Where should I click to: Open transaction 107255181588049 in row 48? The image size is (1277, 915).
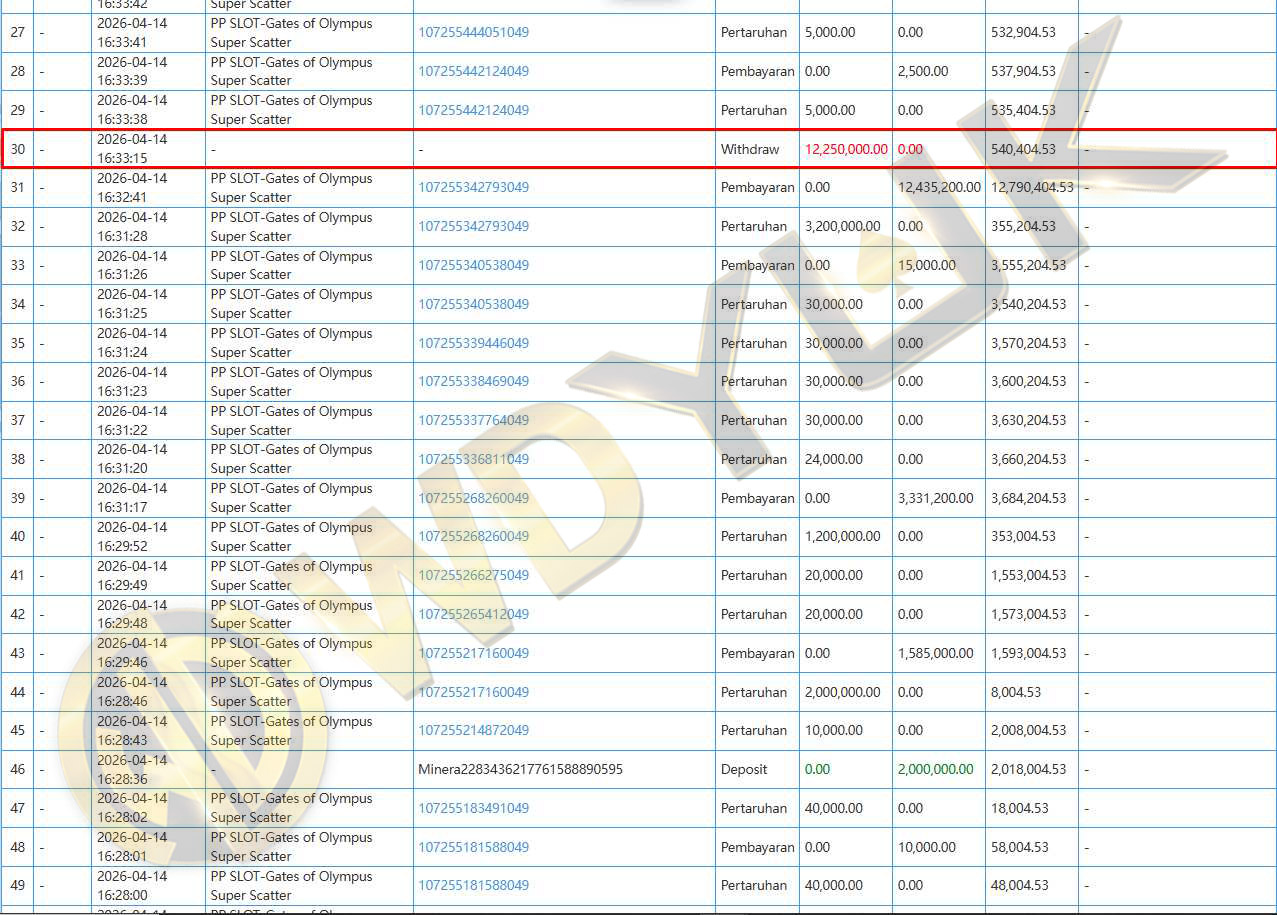click(473, 847)
